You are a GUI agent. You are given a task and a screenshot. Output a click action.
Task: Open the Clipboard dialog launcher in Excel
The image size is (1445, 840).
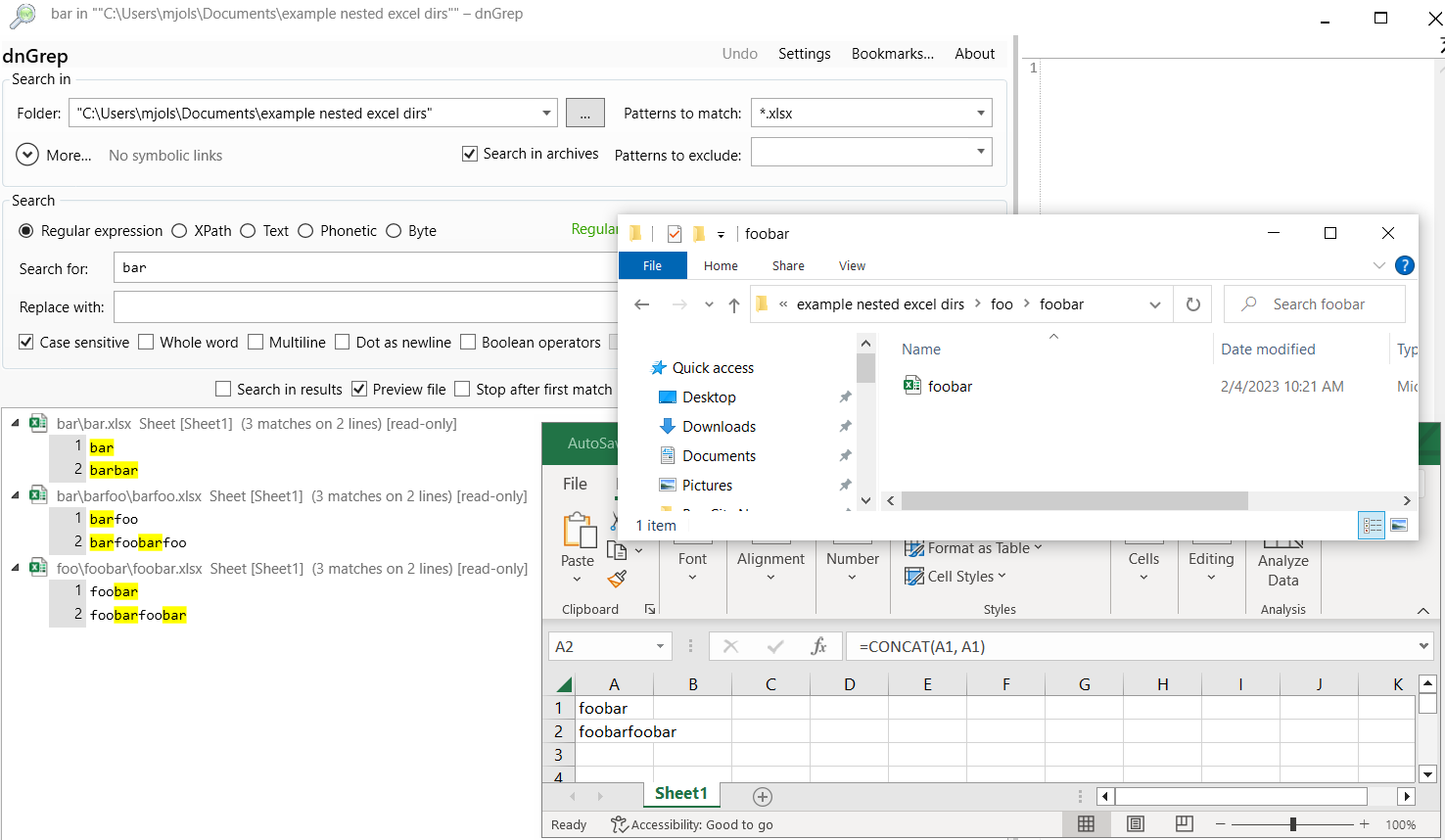tap(650, 609)
